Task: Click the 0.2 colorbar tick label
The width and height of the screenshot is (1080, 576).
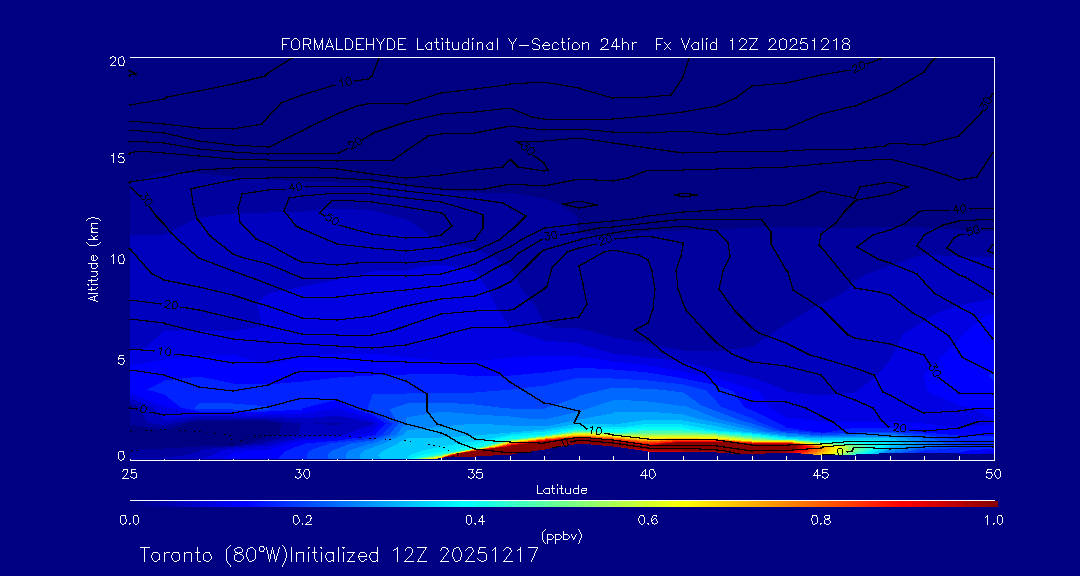Action: coord(302,520)
